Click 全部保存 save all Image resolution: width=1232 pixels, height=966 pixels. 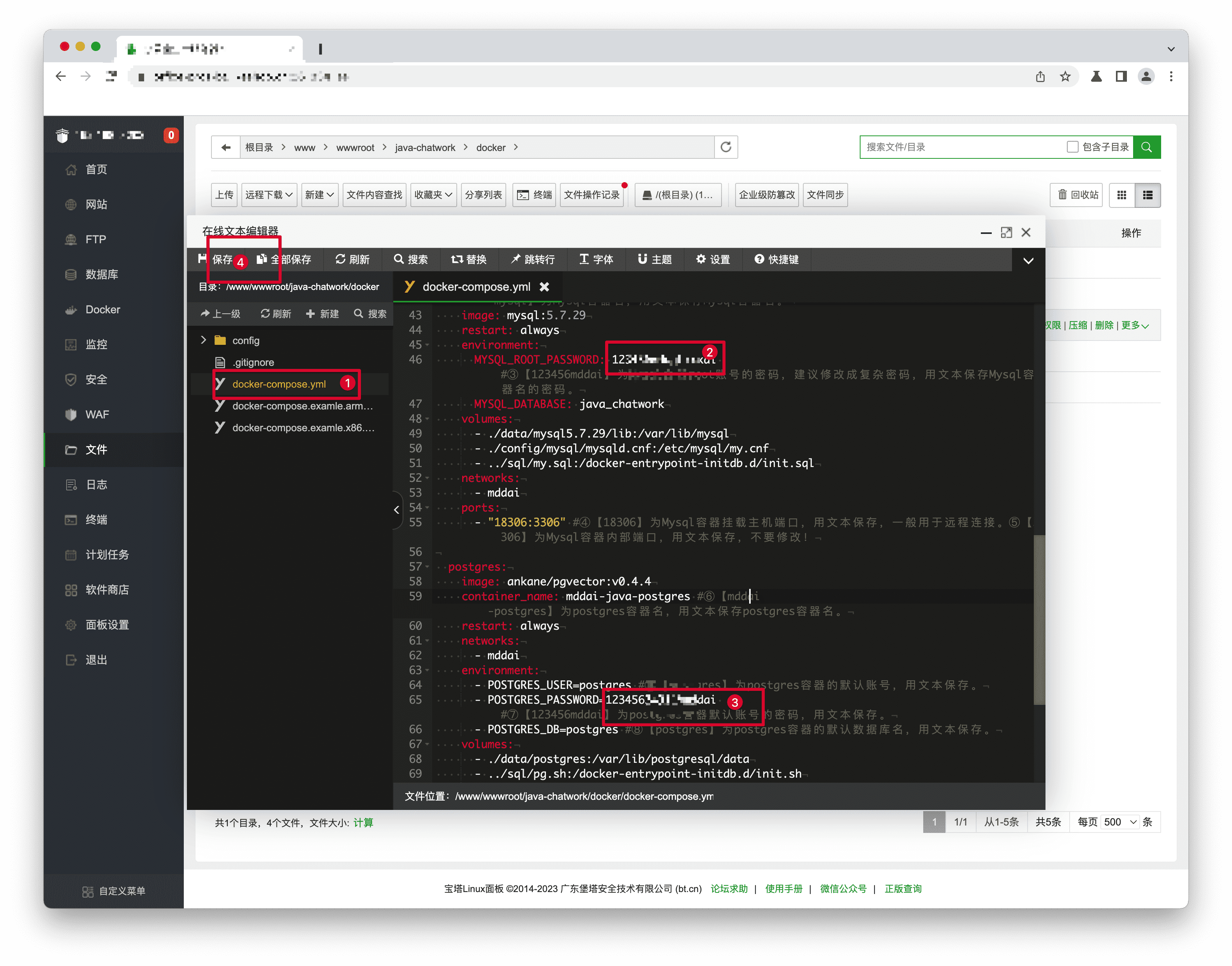pyautogui.click(x=283, y=260)
